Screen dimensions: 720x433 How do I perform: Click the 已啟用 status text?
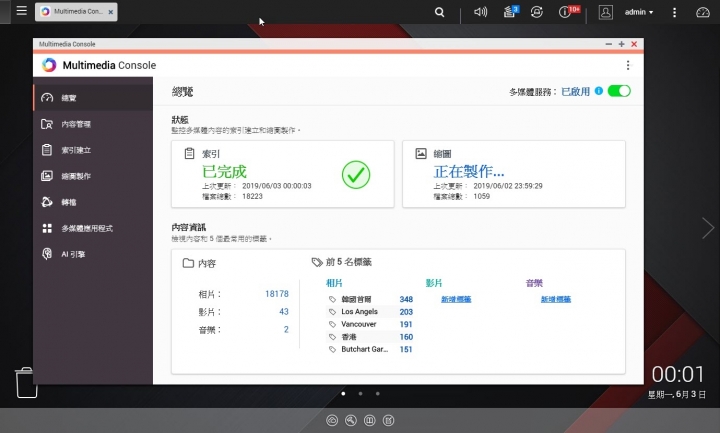pos(575,91)
